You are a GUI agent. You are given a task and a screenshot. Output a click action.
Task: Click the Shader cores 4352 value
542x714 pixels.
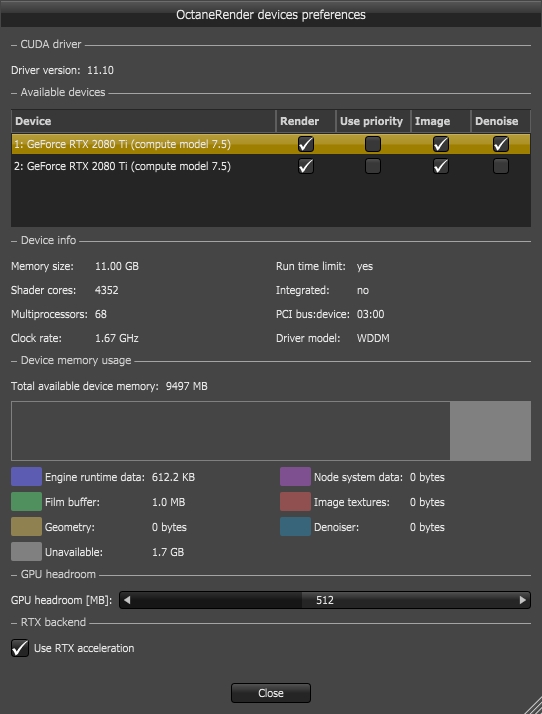pyautogui.click(x=107, y=290)
